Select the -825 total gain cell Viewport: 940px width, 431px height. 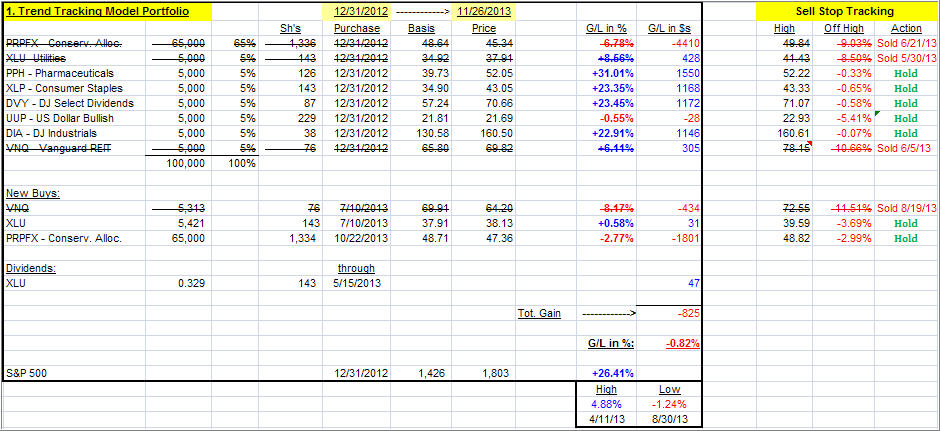point(669,313)
